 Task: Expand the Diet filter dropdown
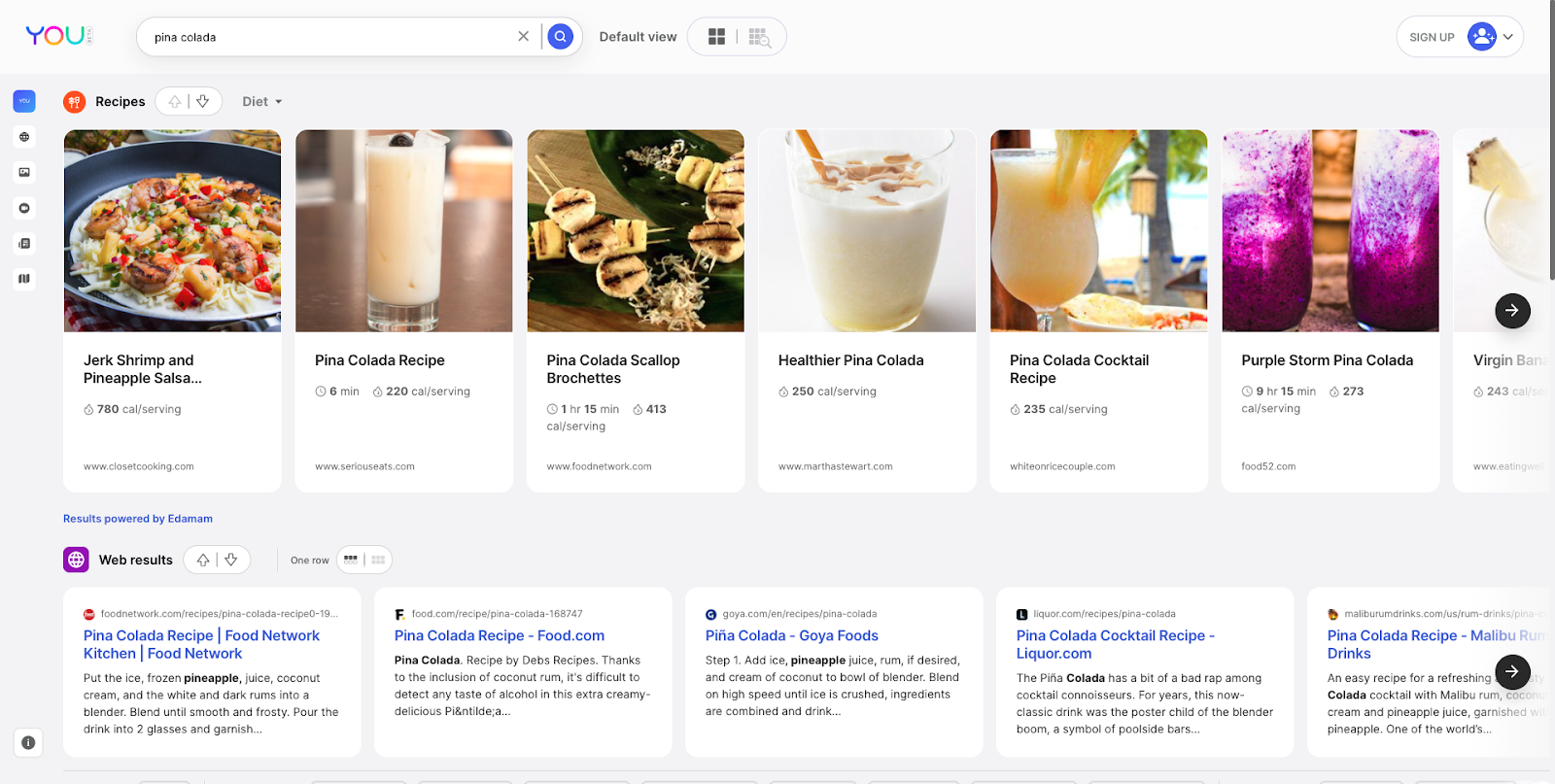pos(262,101)
